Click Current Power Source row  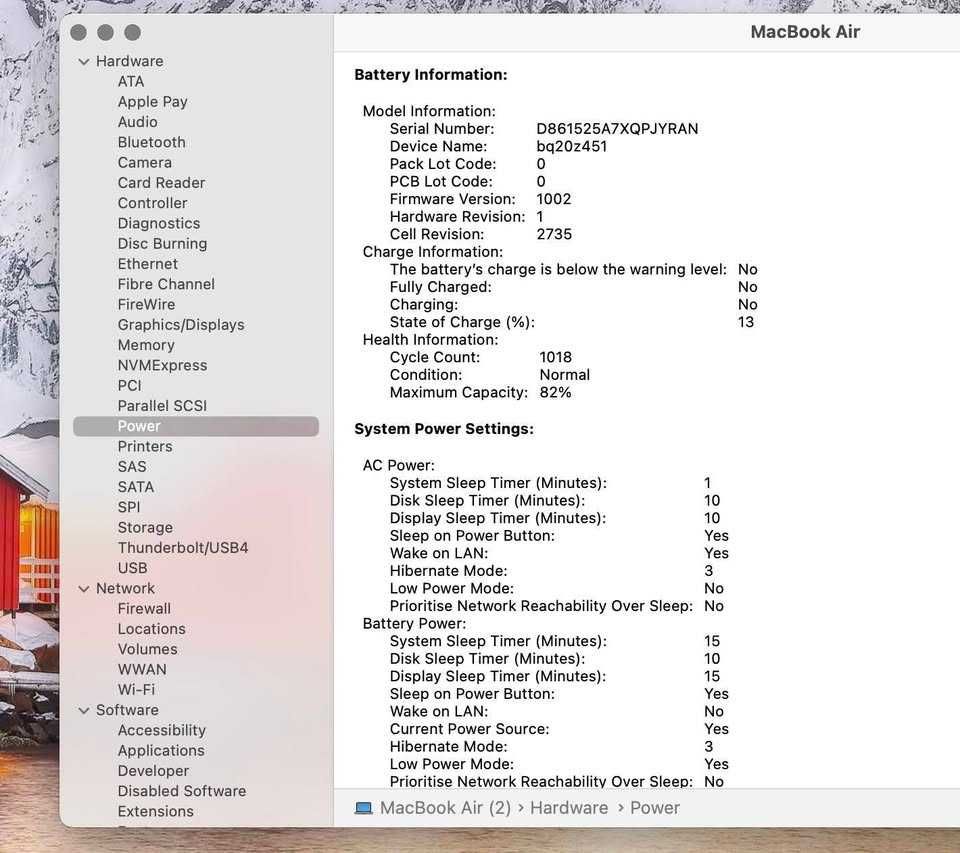[559, 729]
